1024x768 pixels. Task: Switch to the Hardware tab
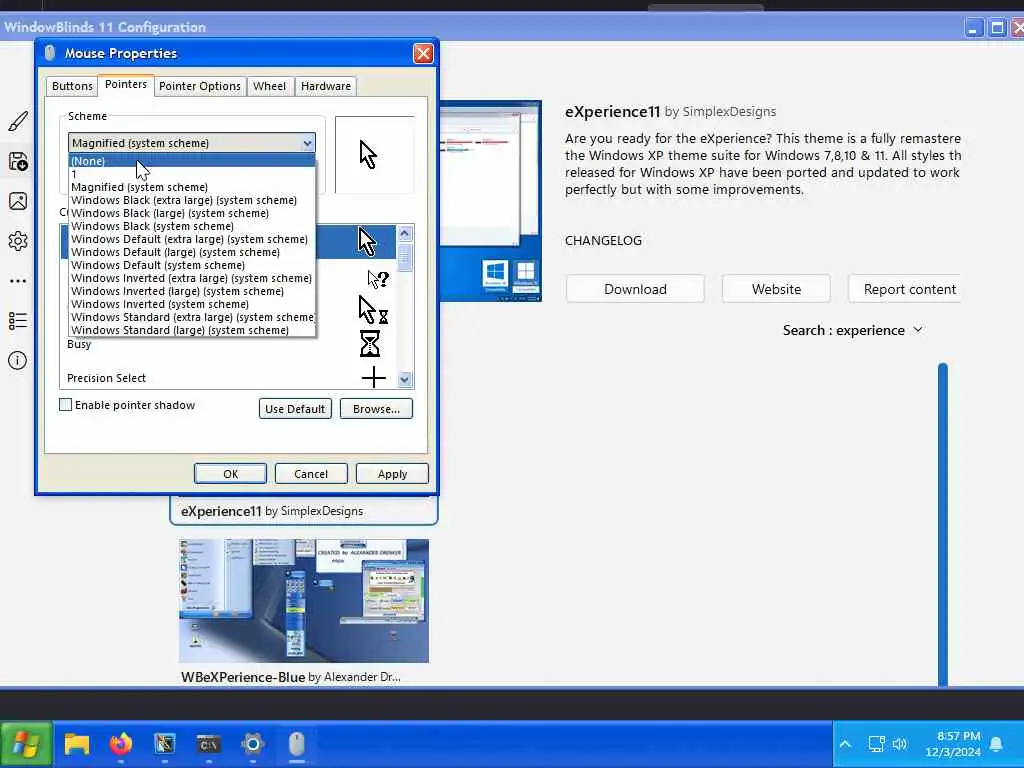click(326, 86)
